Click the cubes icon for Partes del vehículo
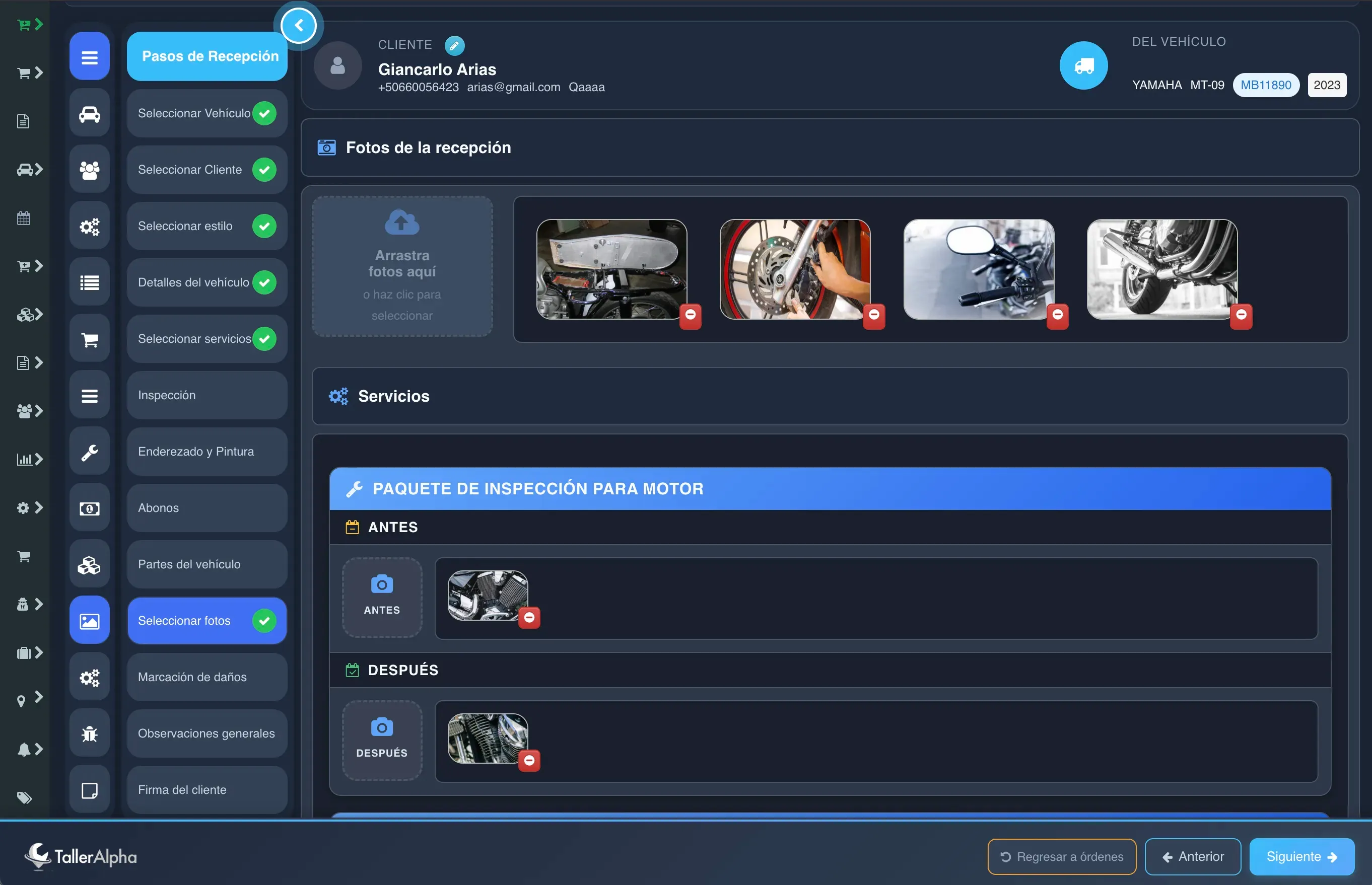This screenshot has height=885, width=1372. tap(89, 564)
